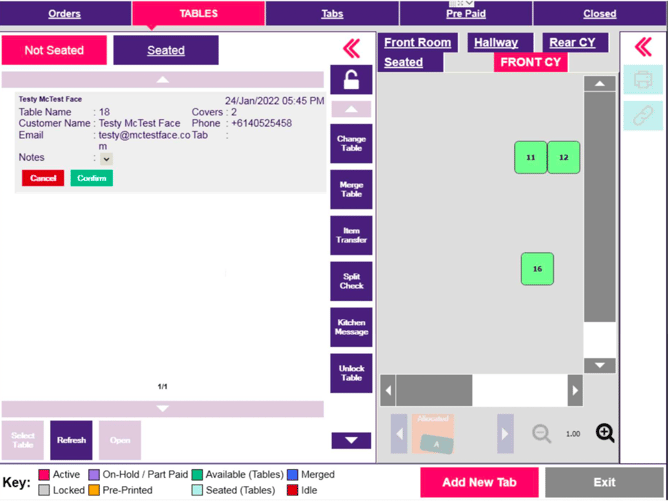Click the printer icon in right sidebar
The height and width of the screenshot is (501, 670).
[x=643, y=80]
